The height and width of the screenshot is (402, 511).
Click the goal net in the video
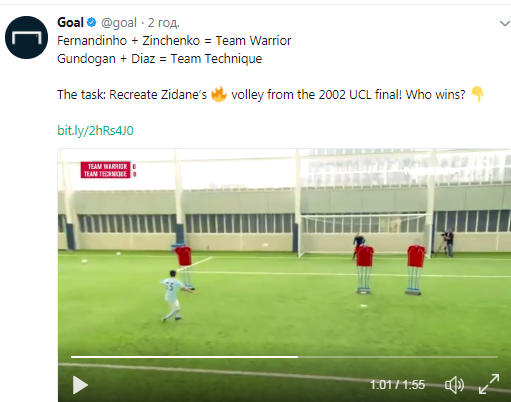point(364,235)
